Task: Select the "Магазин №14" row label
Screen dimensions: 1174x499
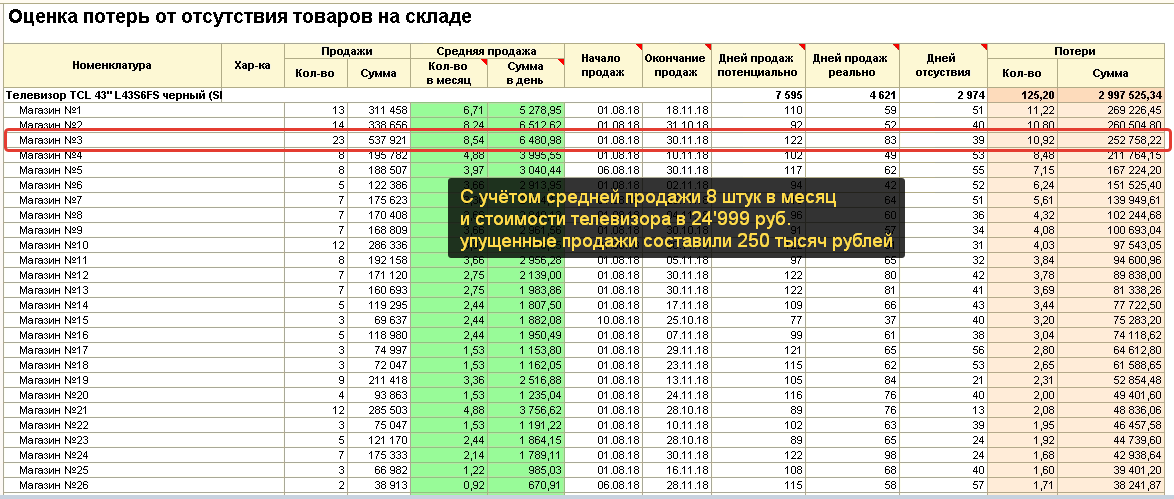Action: pyautogui.click(x=53, y=305)
